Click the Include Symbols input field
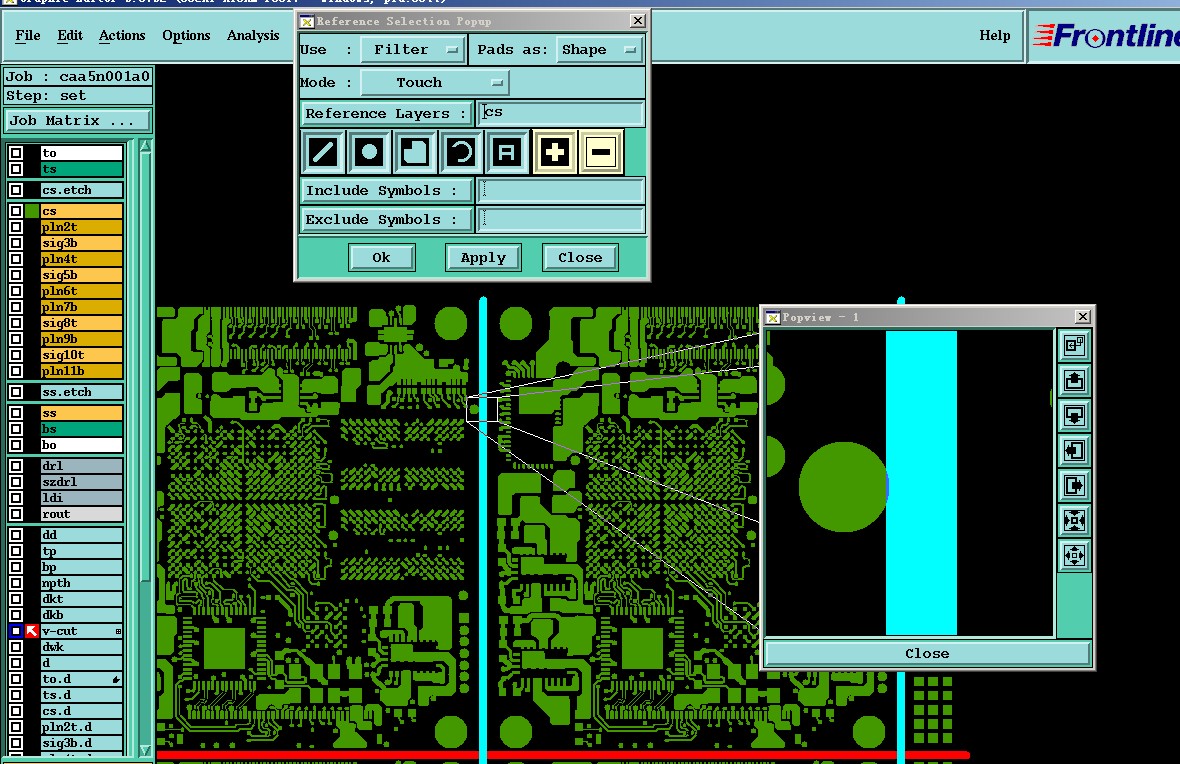This screenshot has width=1180, height=764. pos(561,190)
